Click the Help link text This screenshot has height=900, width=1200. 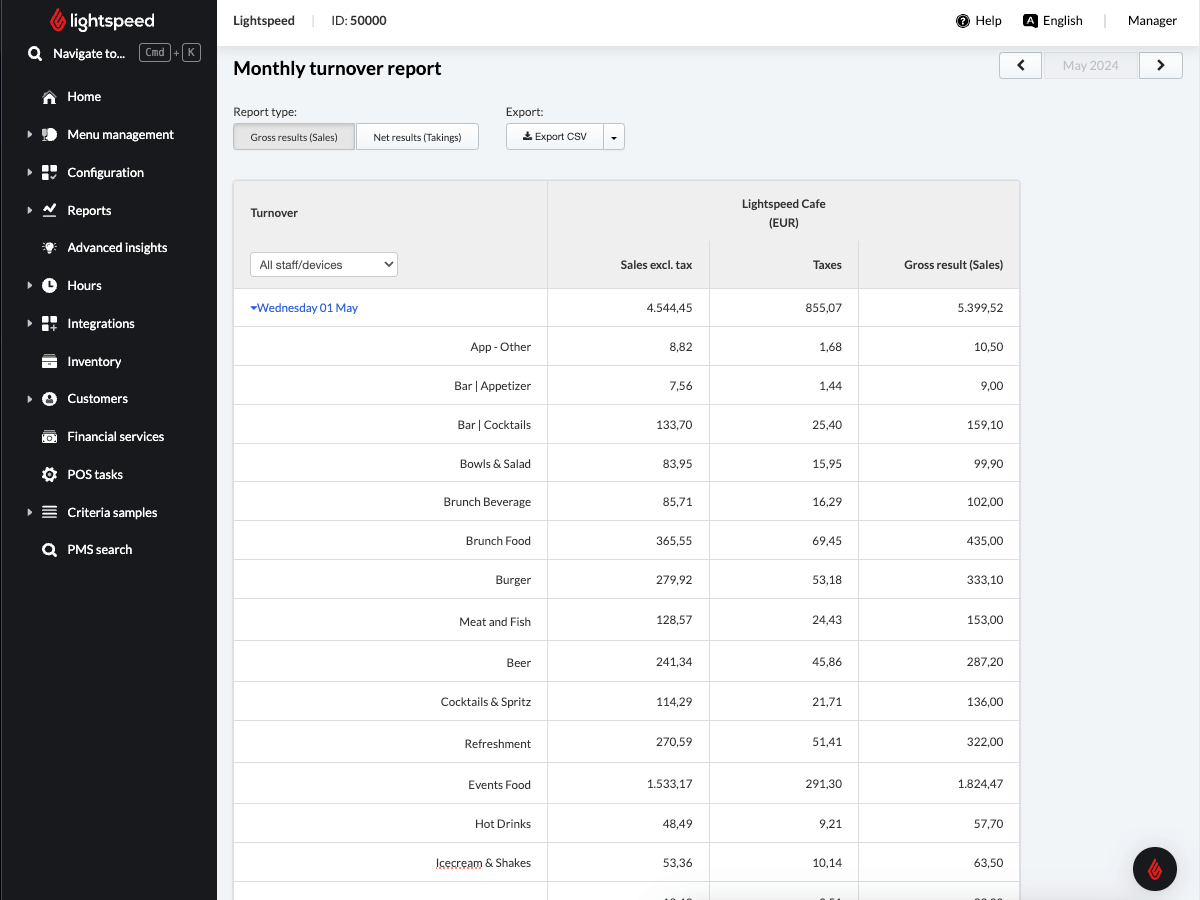click(988, 21)
